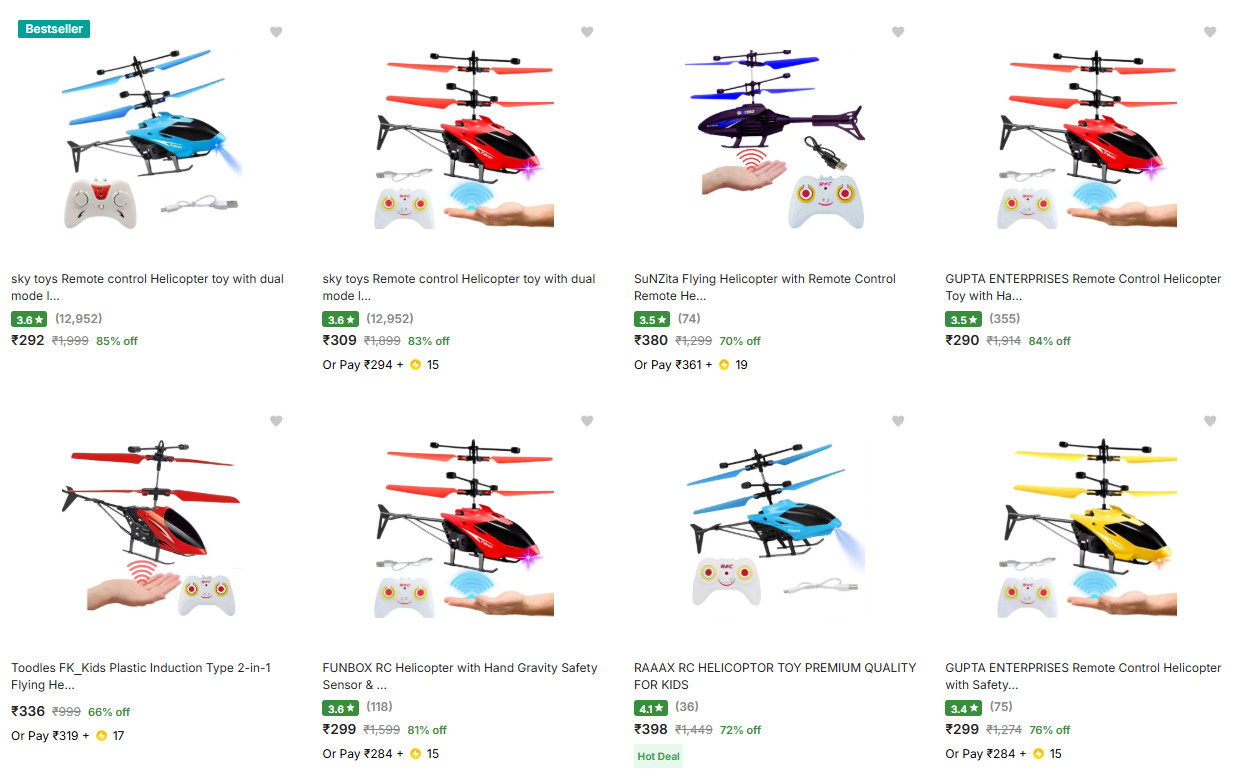Click the 3.4 star rating on yellow helicopter
1235x783 pixels.
[x=963, y=708]
